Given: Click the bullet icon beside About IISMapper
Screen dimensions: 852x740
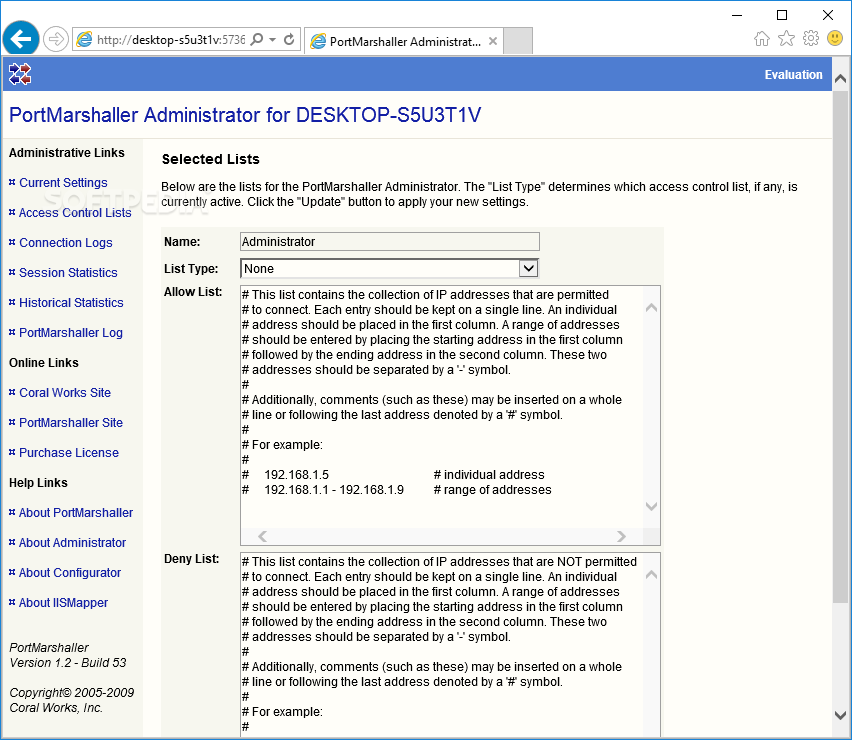Looking at the screenshot, I should pyautogui.click(x=12, y=602).
